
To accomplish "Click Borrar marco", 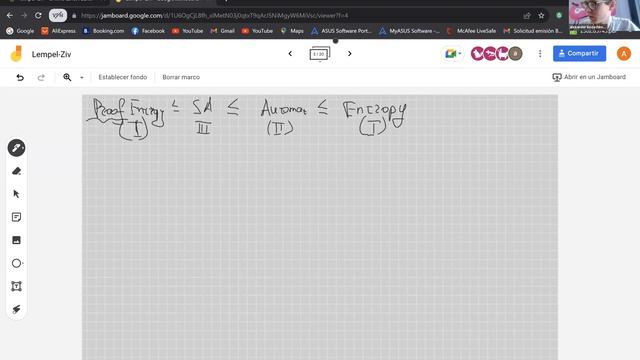I will point(181,77).
